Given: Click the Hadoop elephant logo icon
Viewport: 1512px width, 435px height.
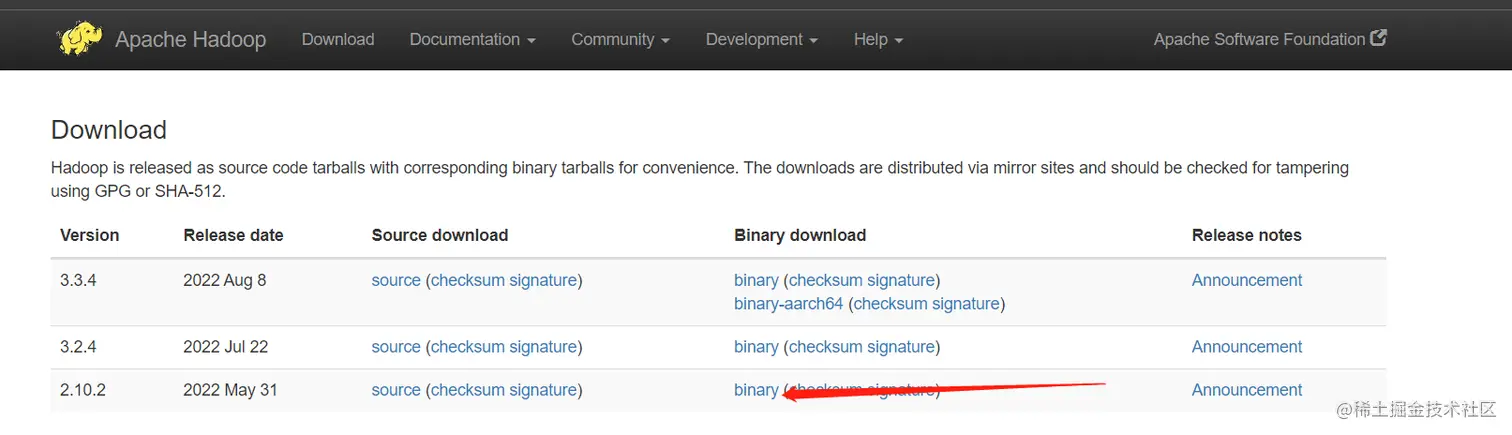Looking at the screenshot, I should coord(80,39).
